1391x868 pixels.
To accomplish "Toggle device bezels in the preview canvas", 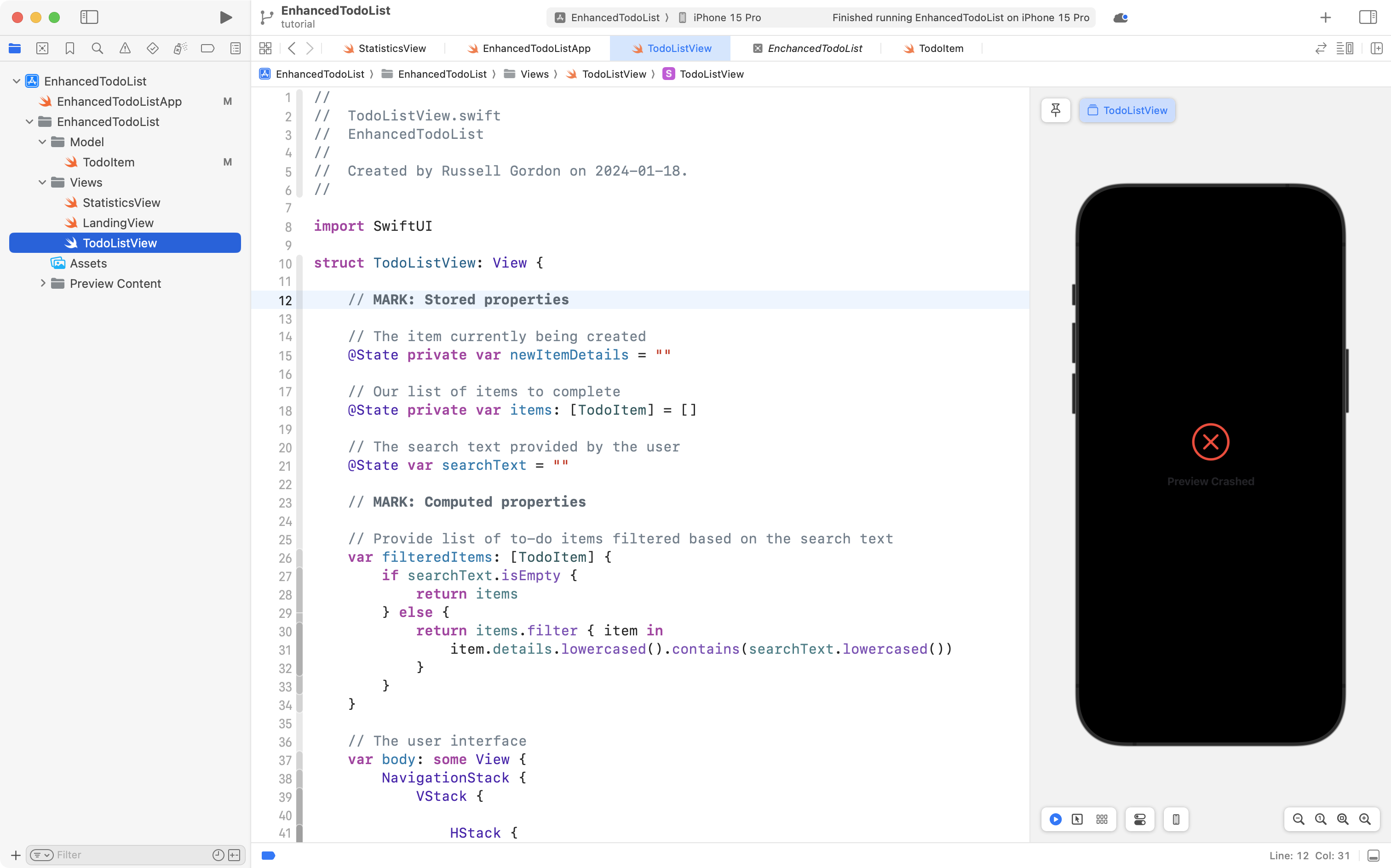I will coord(1176,819).
